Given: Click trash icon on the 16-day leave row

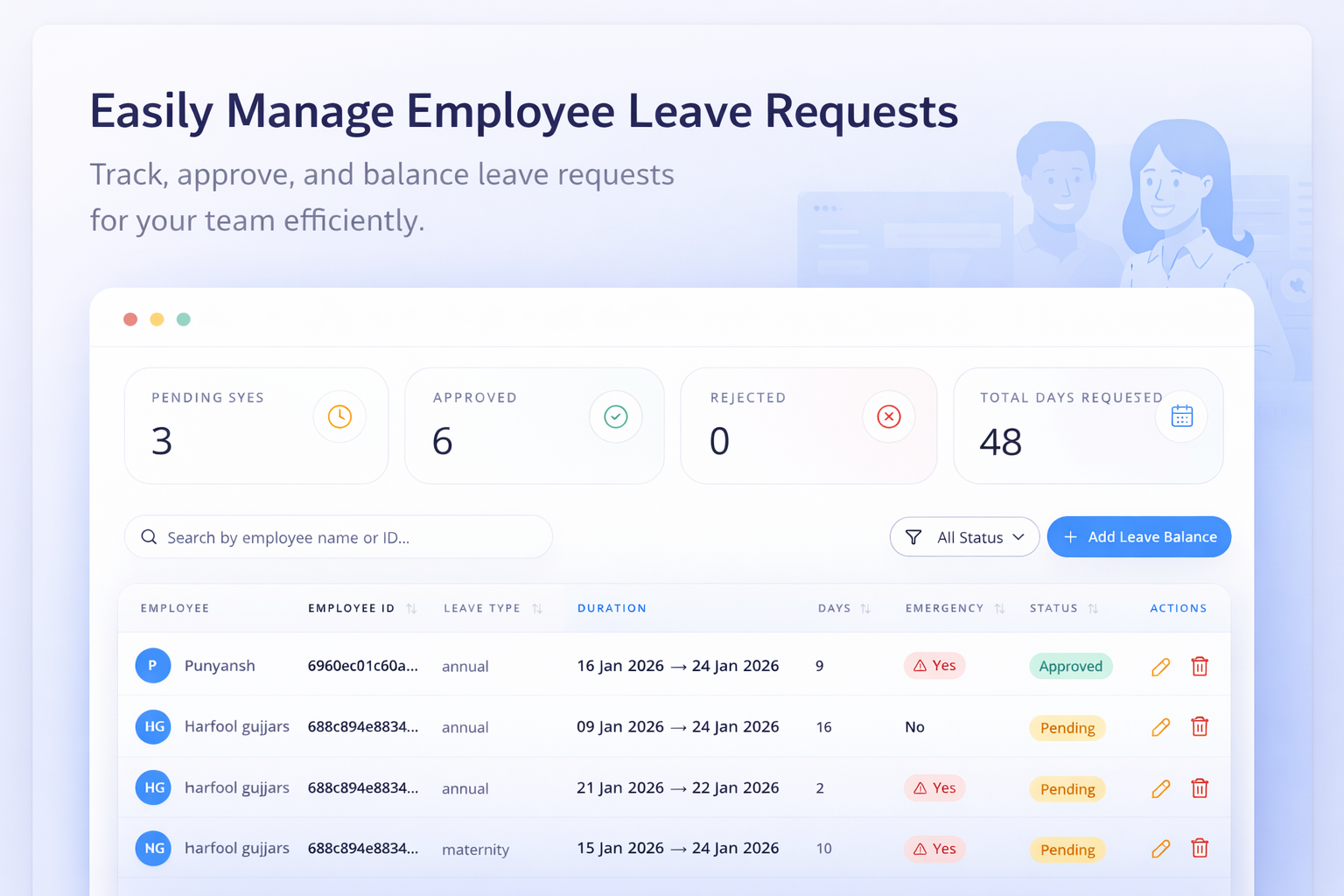Looking at the screenshot, I should coord(1200,727).
